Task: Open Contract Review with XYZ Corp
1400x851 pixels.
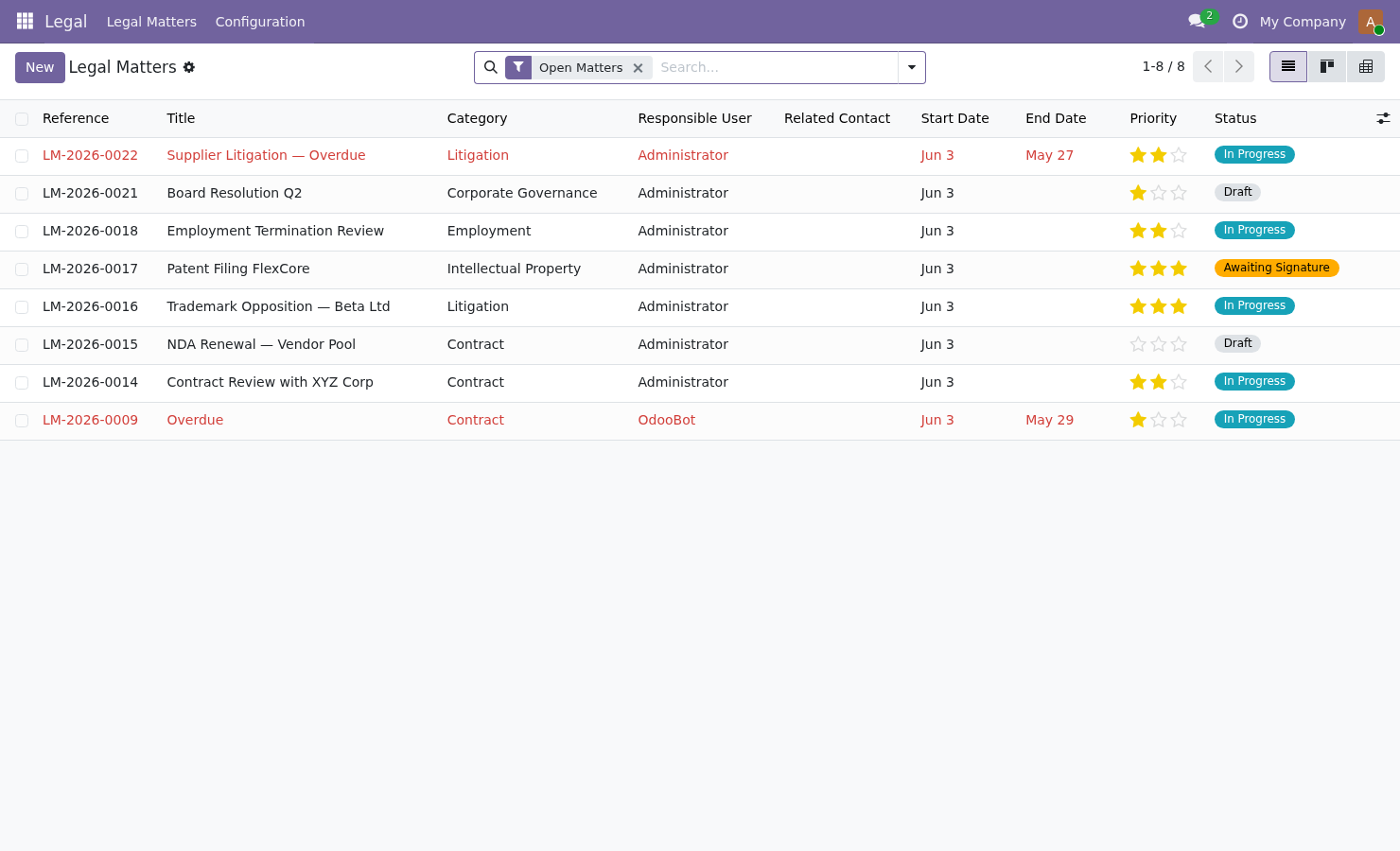Action: [270, 382]
